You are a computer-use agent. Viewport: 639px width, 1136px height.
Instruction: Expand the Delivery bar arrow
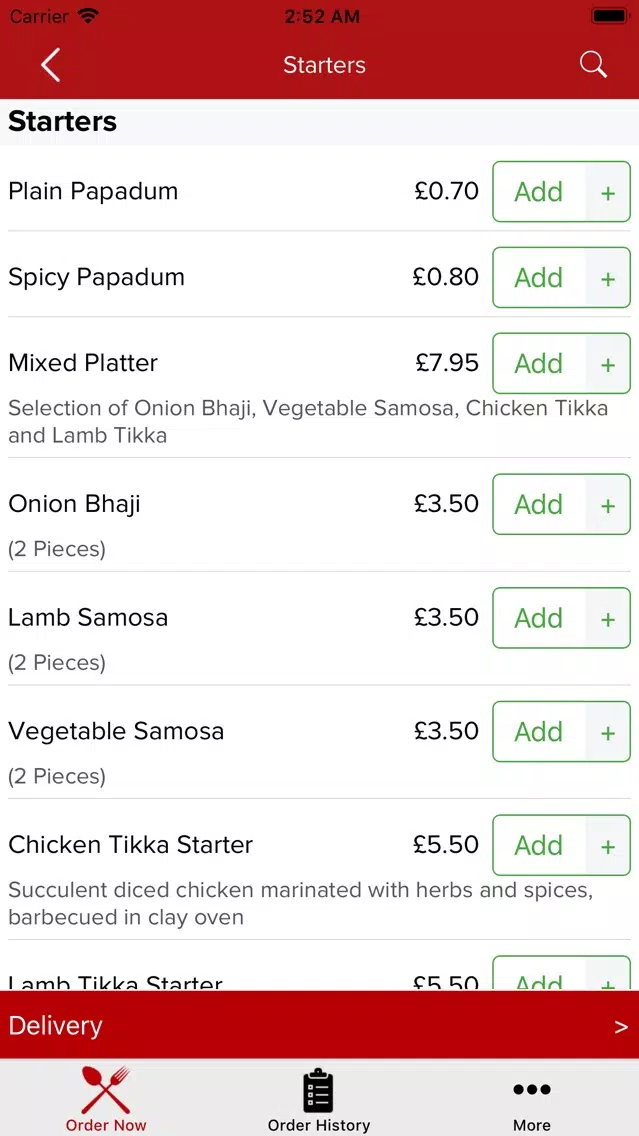tap(621, 1027)
